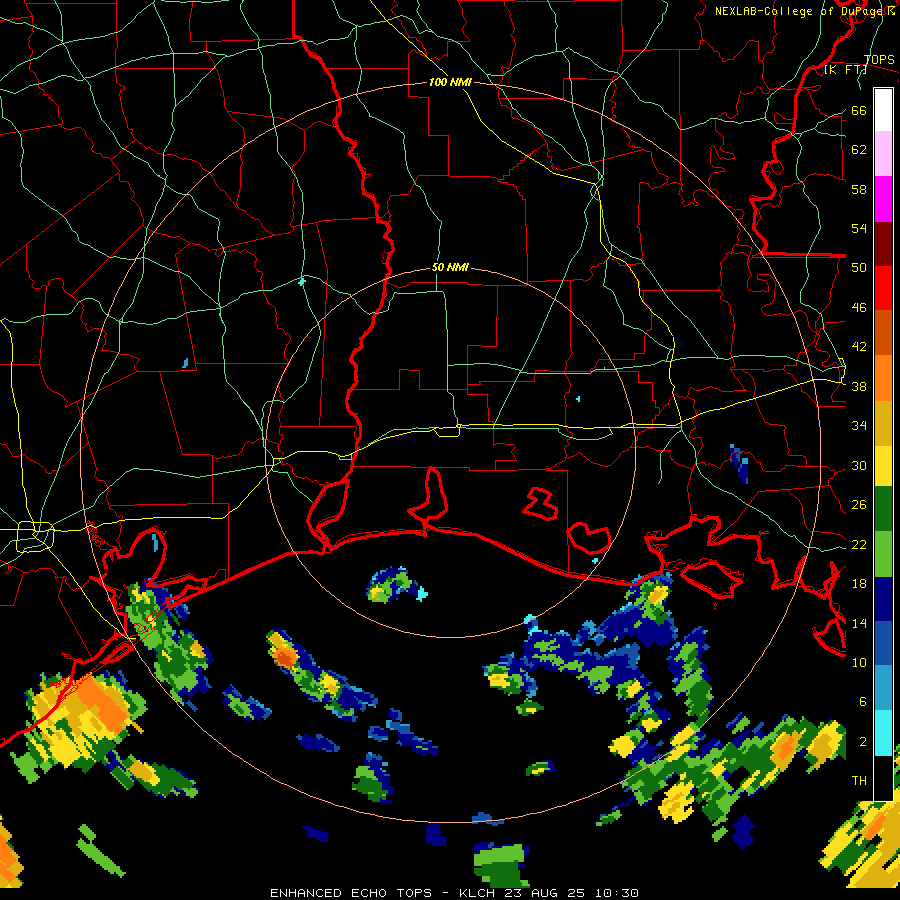900x900 pixels.
Task: Click the 'TH' legend threshold label
Action: click(859, 781)
